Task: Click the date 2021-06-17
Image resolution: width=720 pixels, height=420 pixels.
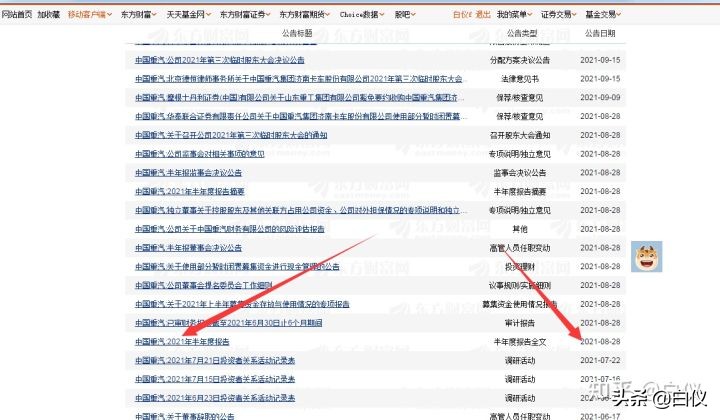Action: click(x=600, y=416)
